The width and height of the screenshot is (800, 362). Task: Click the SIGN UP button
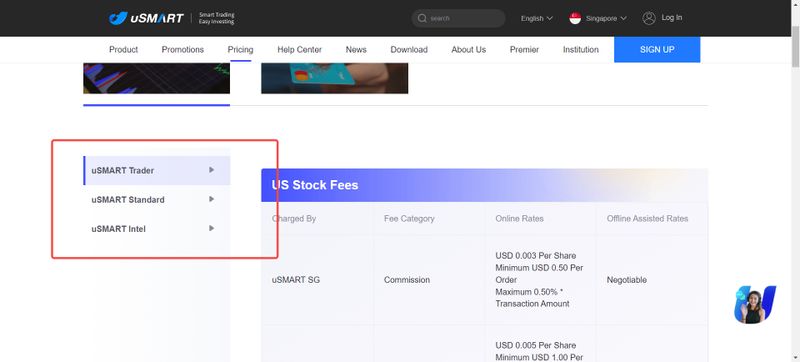[657, 49]
